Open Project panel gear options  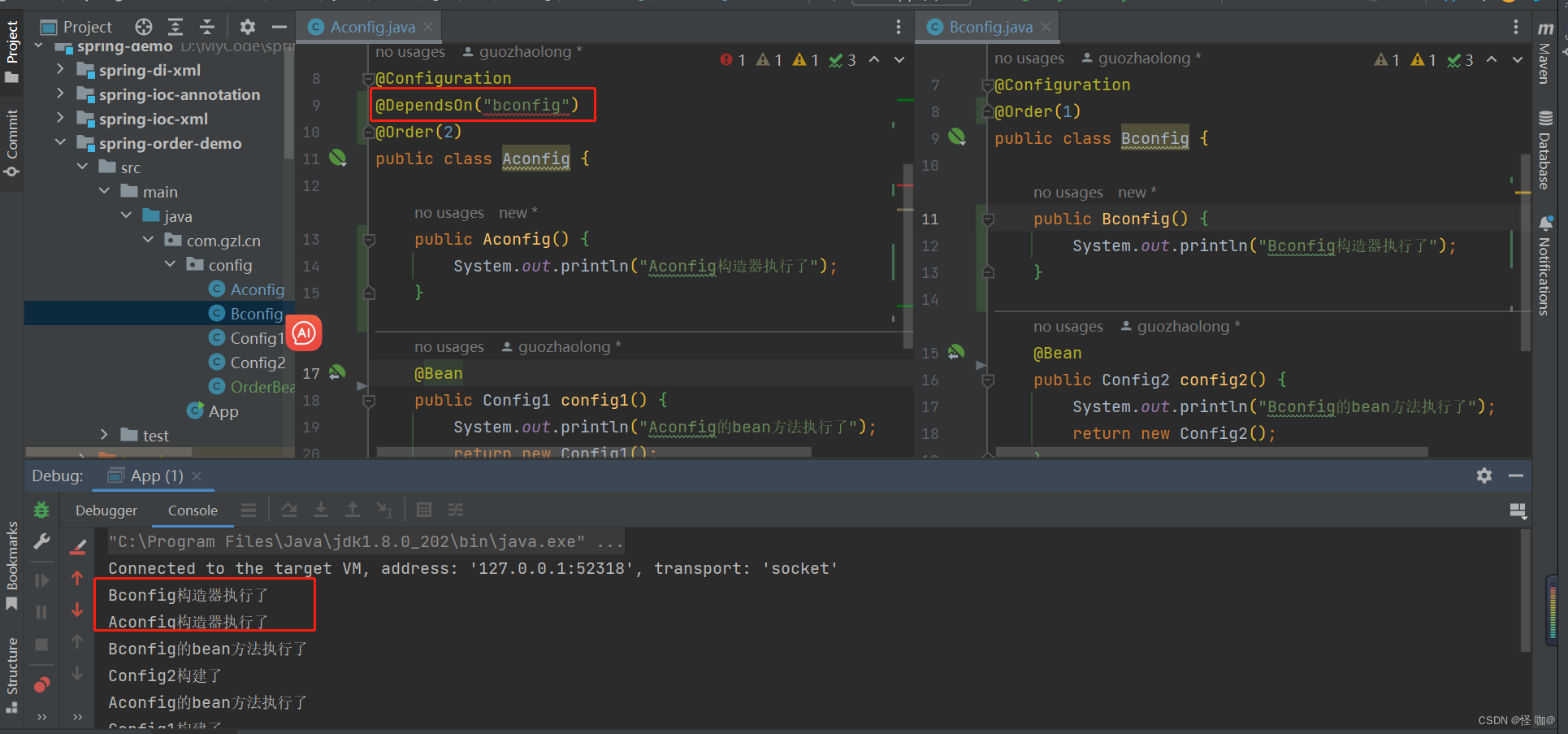pyautogui.click(x=248, y=27)
